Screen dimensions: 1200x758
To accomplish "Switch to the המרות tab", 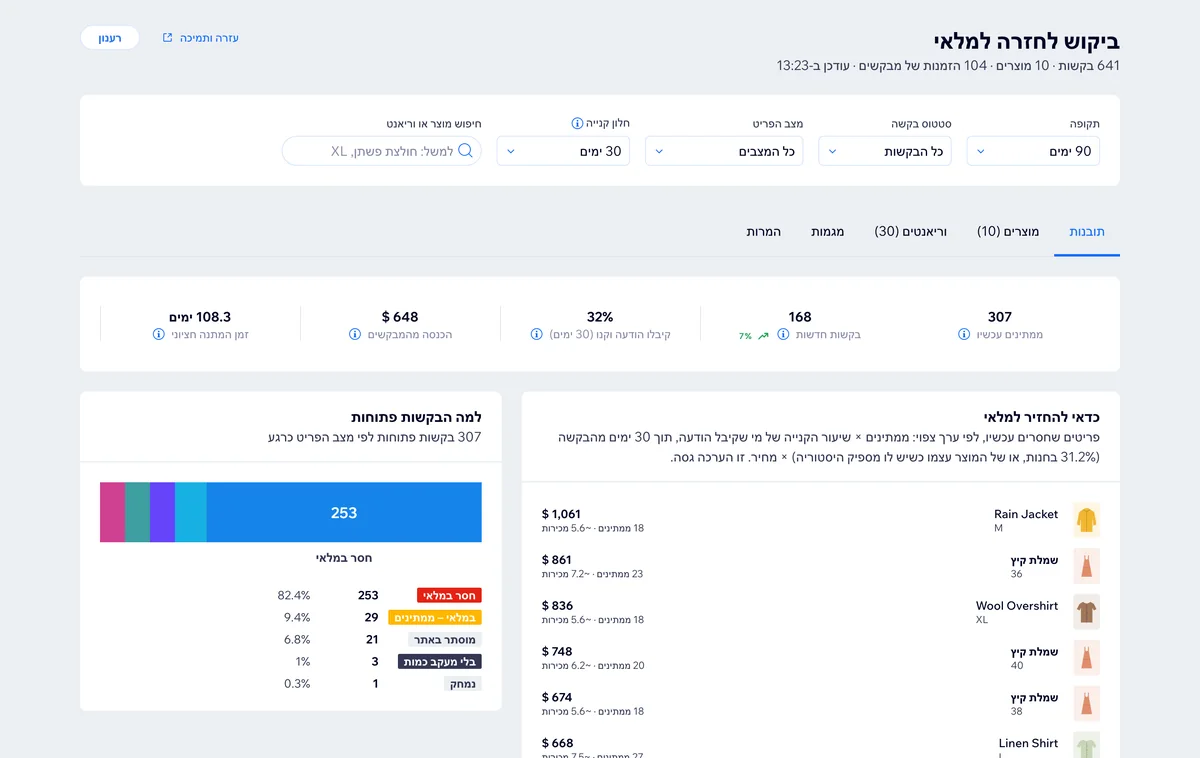I will click(763, 231).
